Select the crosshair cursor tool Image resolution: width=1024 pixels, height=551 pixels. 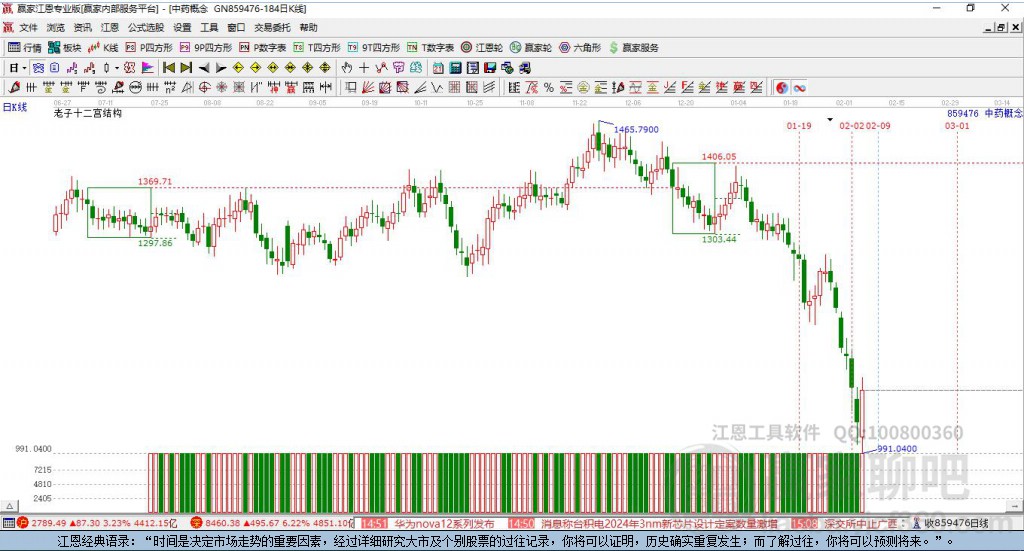click(365, 68)
